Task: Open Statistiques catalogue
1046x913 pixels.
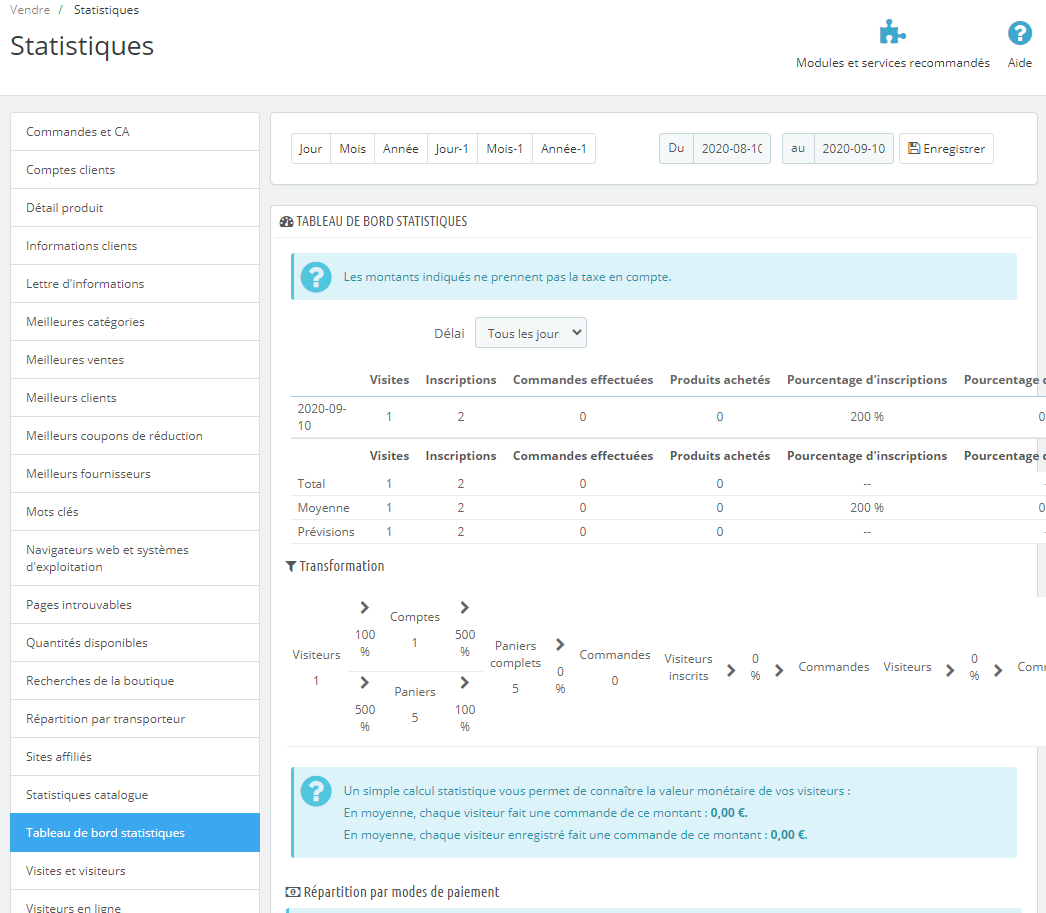Action: click(135, 795)
